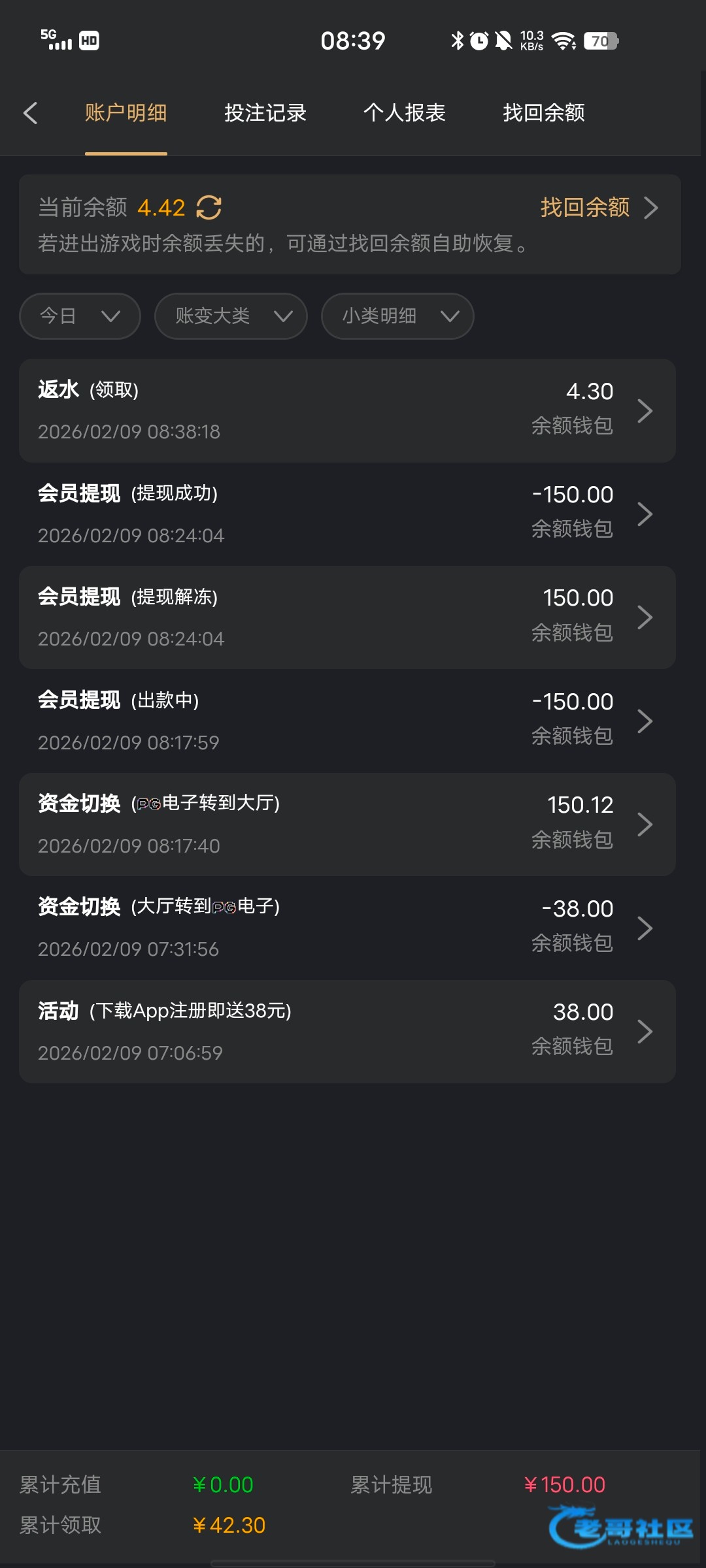Open the 返水 (领取) 4.30 record
The image size is (706, 1568).
coord(347,410)
